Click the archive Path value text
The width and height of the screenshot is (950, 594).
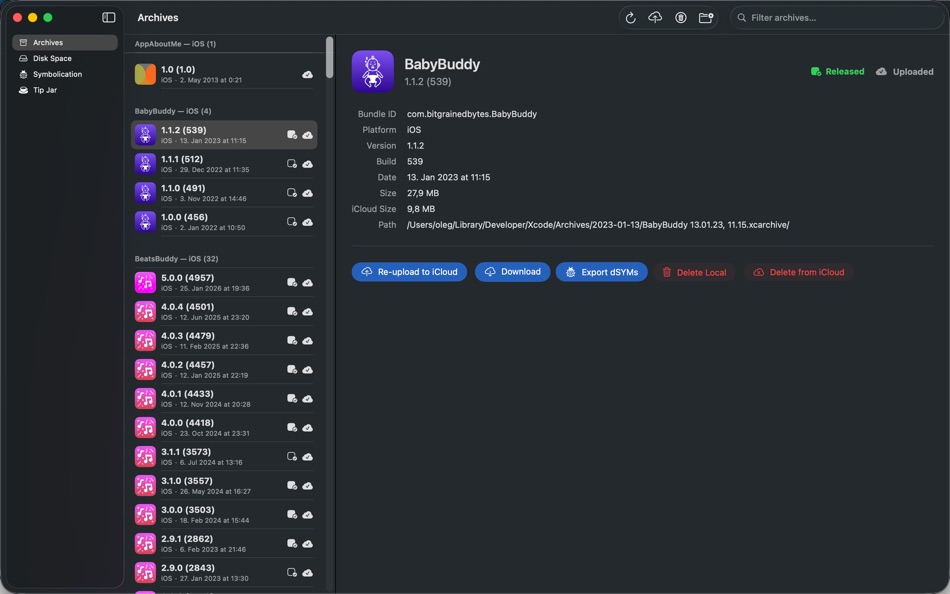[598, 225]
